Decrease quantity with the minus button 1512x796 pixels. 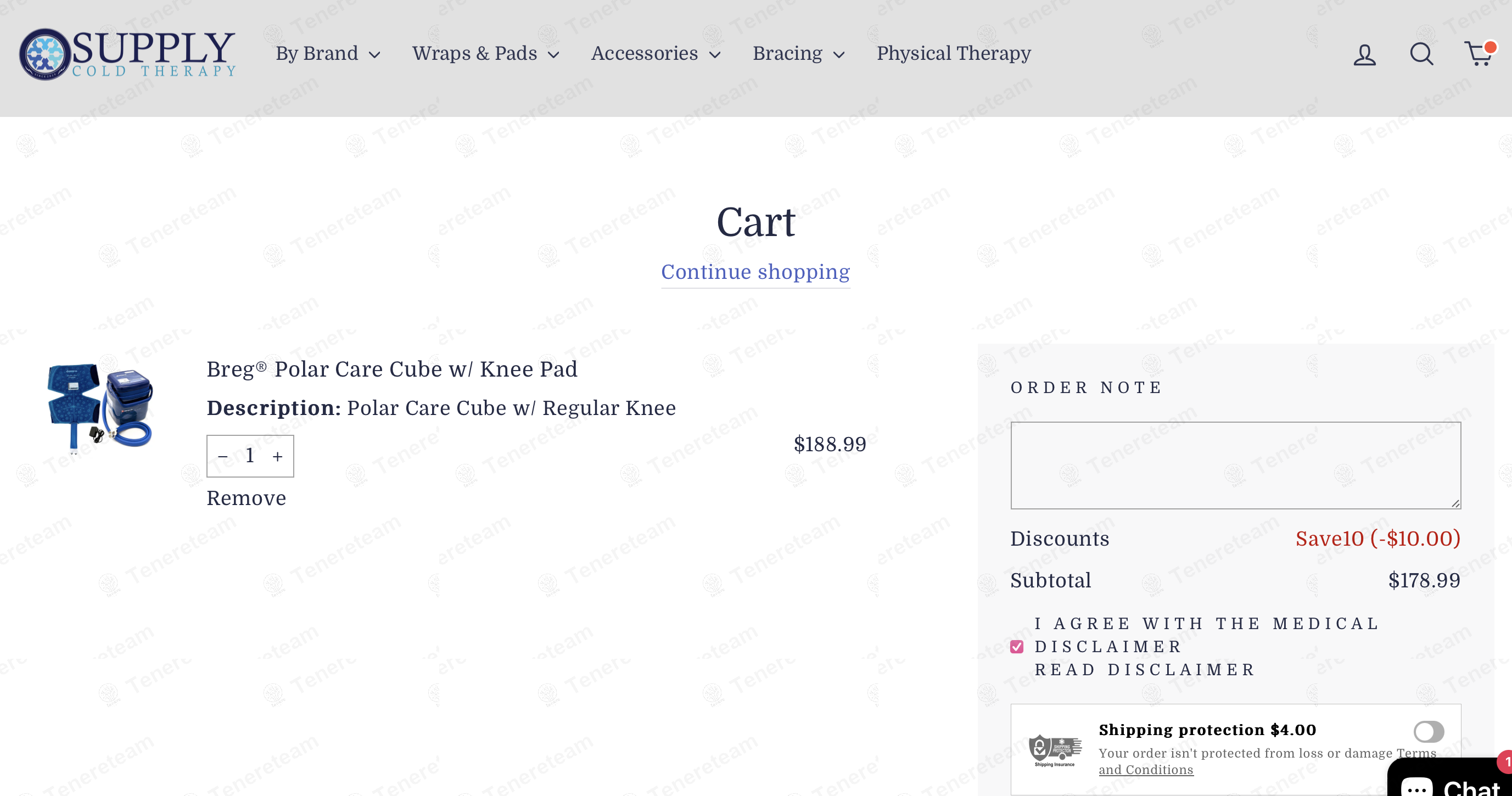(222, 456)
